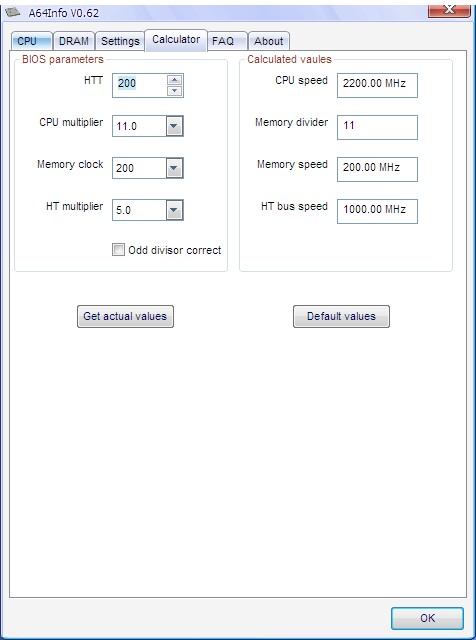
Task: Click the BIOS parameters group title
Action: coord(63,59)
